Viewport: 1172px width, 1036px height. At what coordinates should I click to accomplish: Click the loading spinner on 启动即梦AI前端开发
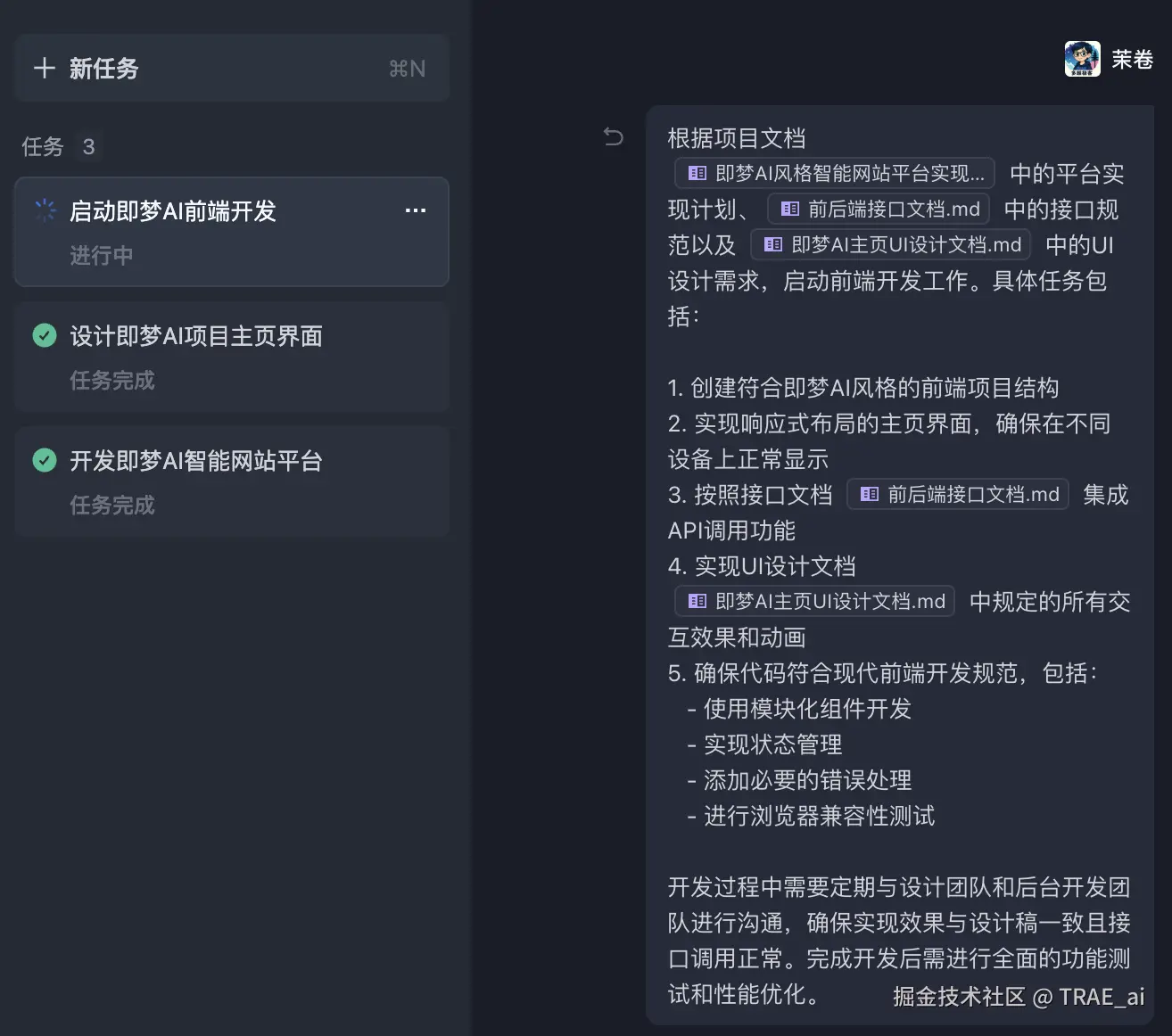tap(45, 210)
